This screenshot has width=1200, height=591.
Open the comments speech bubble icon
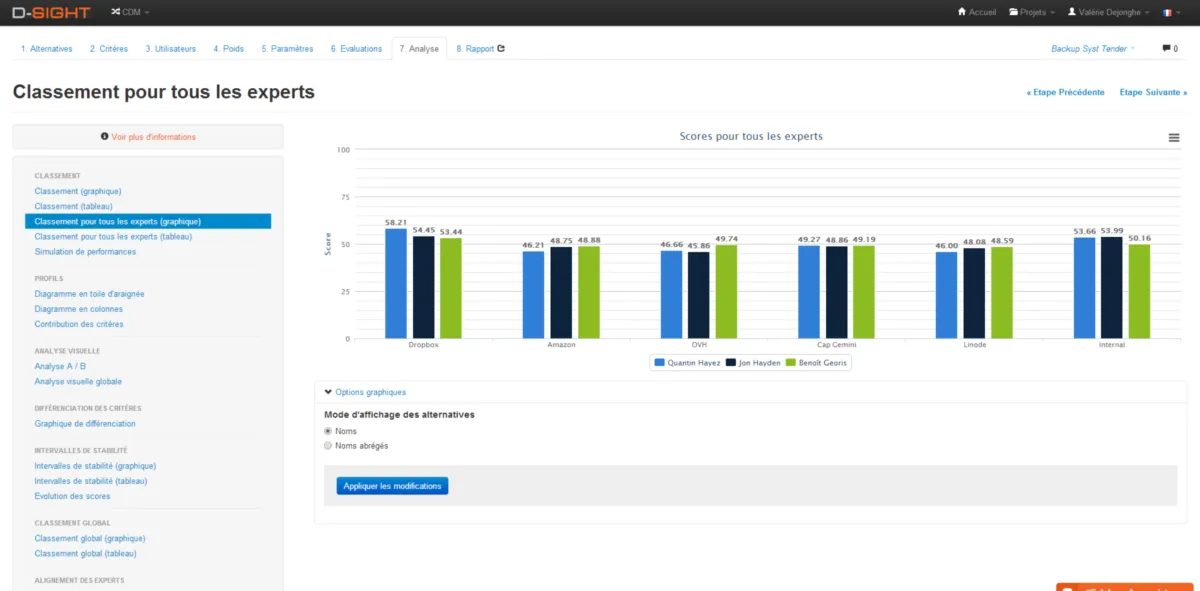(1165, 48)
